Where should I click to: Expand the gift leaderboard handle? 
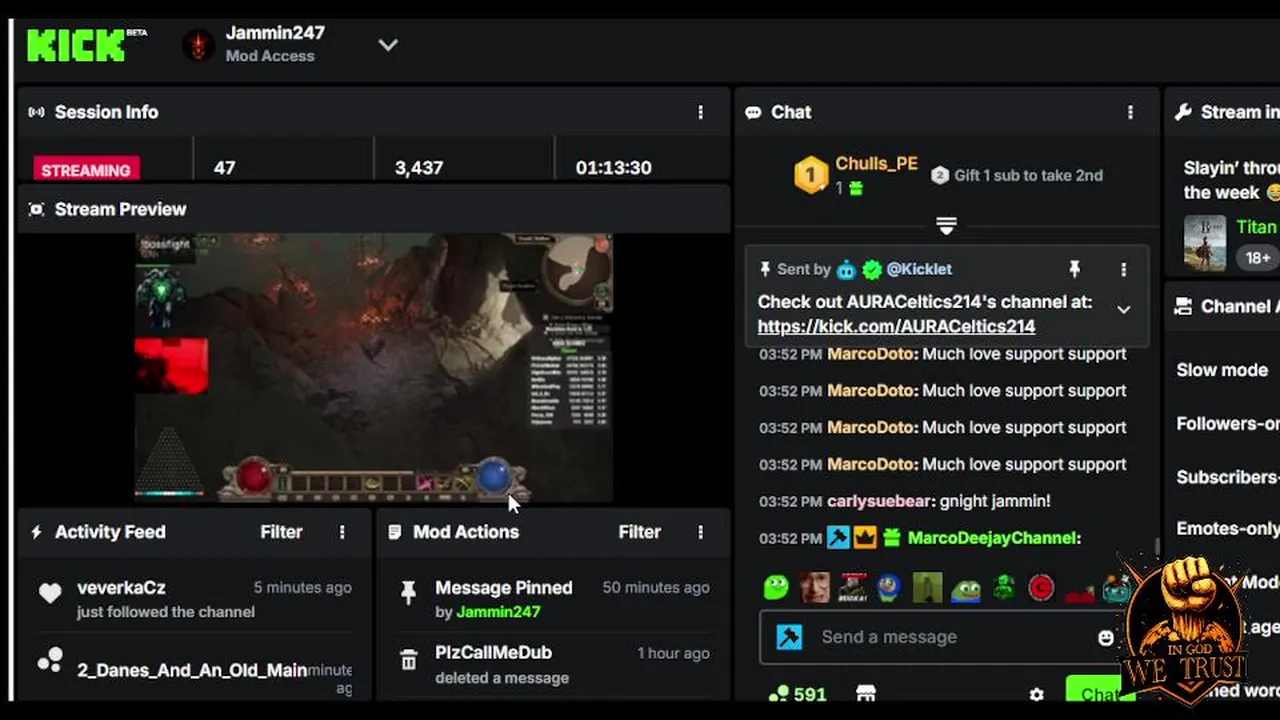(x=946, y=225)
